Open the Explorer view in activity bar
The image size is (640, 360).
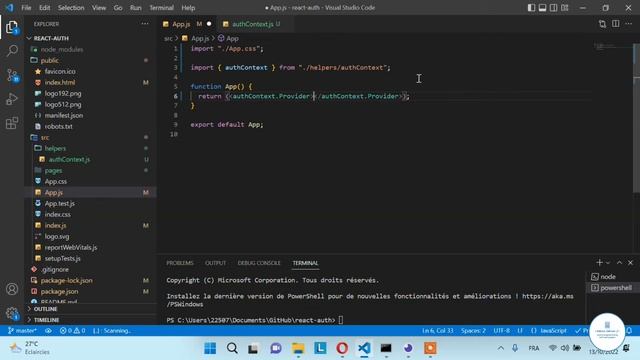12,27
